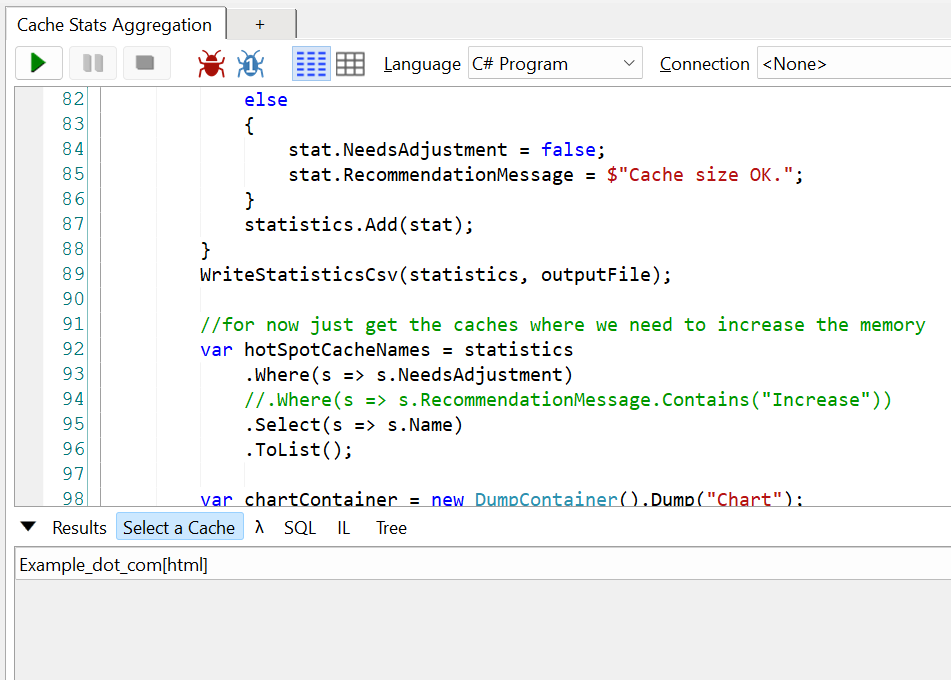Open the lambda (λ) results tab
This screenshot has width=951, height=680.
tap(260, 527)
